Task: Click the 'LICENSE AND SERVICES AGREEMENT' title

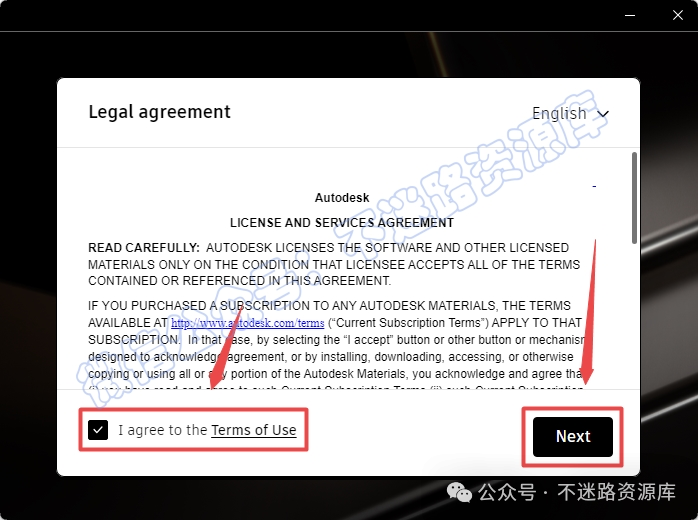Action: tap(342, 223)
